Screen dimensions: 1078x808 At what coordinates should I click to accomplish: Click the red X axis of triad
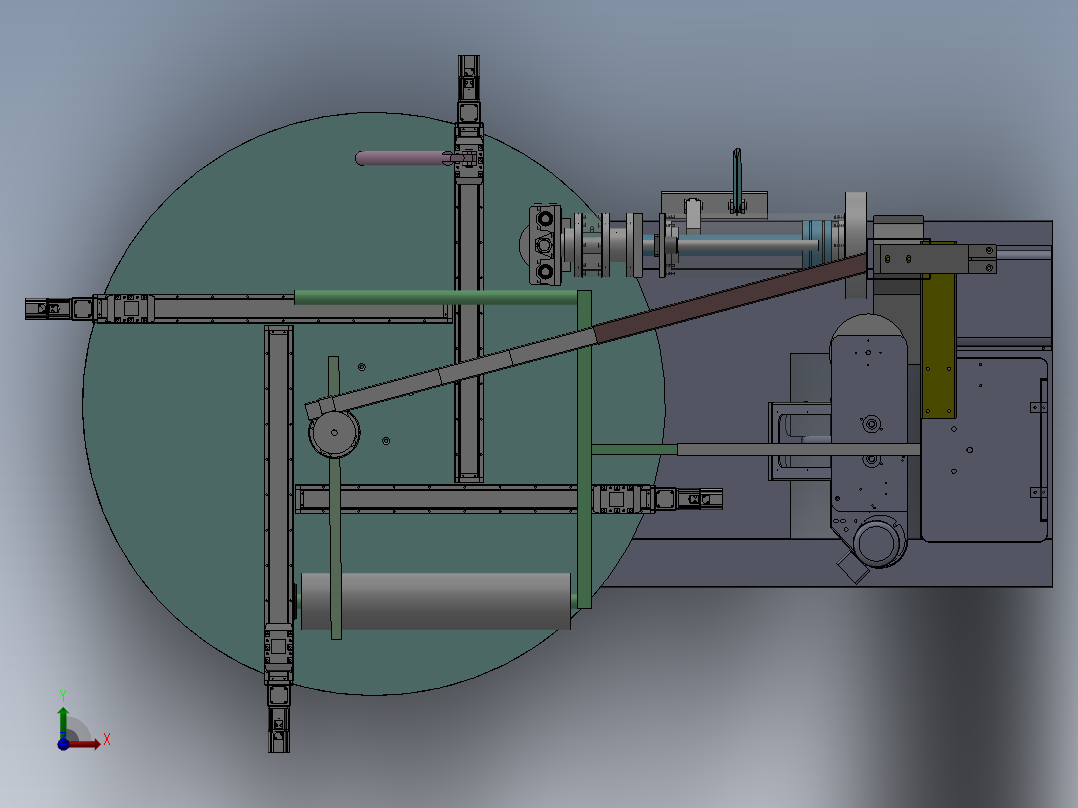coord(86,743)
